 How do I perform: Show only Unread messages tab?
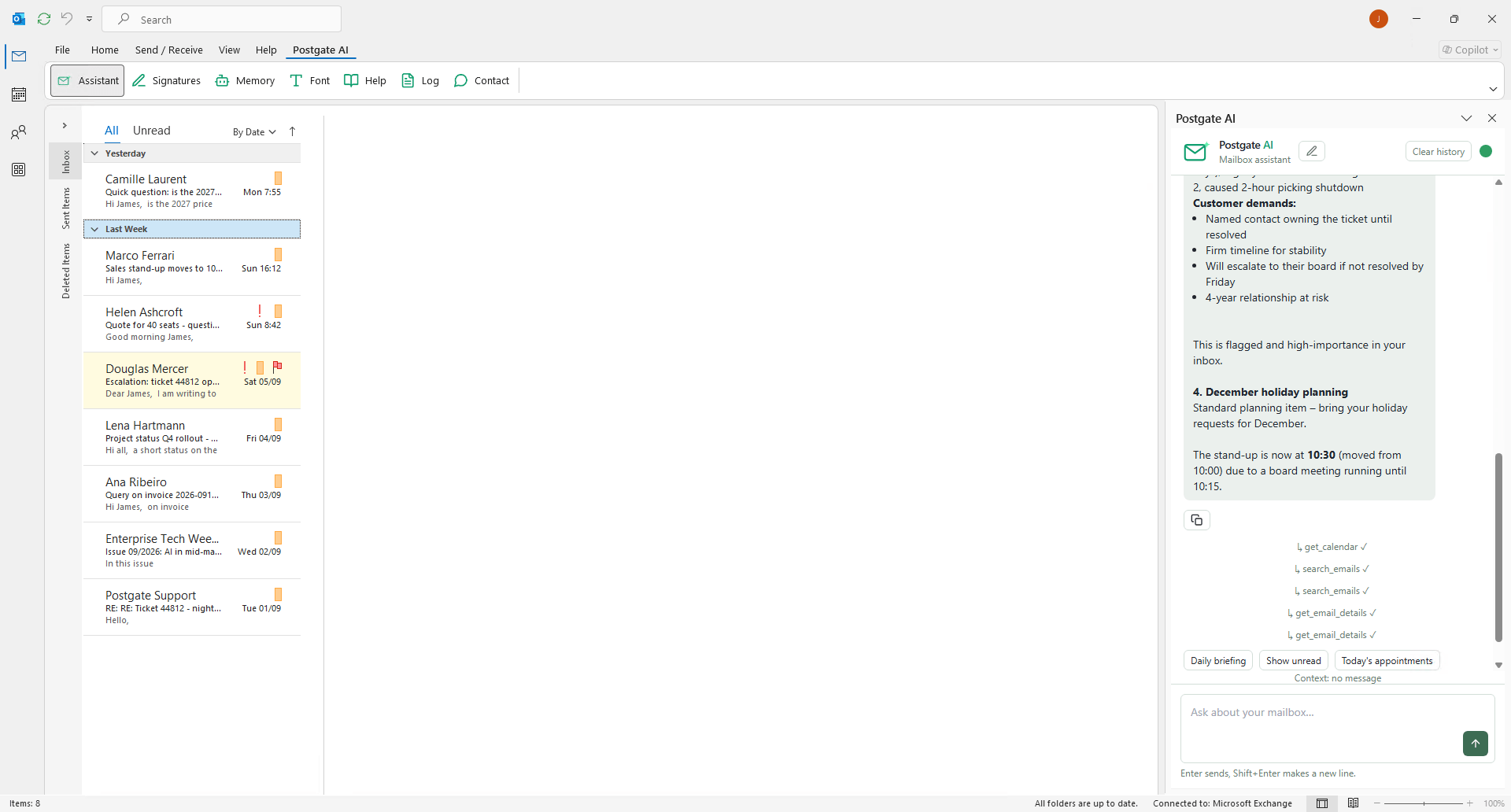[x=151, y=131]
